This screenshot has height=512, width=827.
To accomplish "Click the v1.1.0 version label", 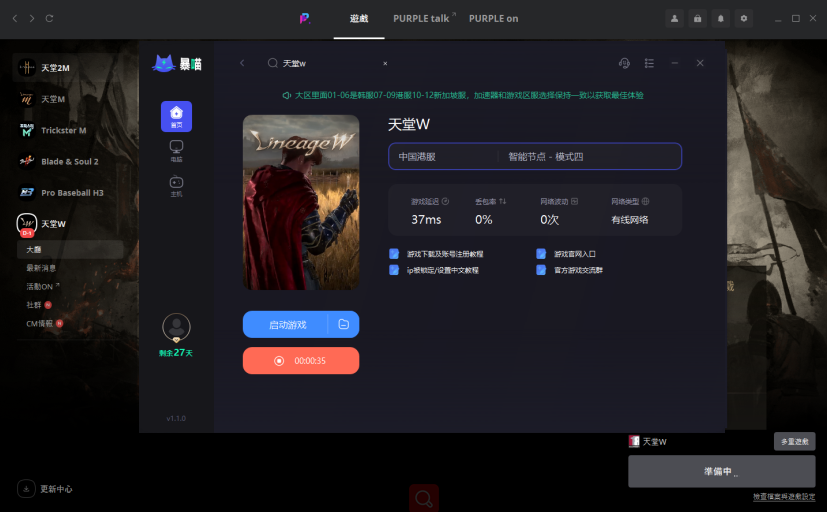I will [176, 419].
